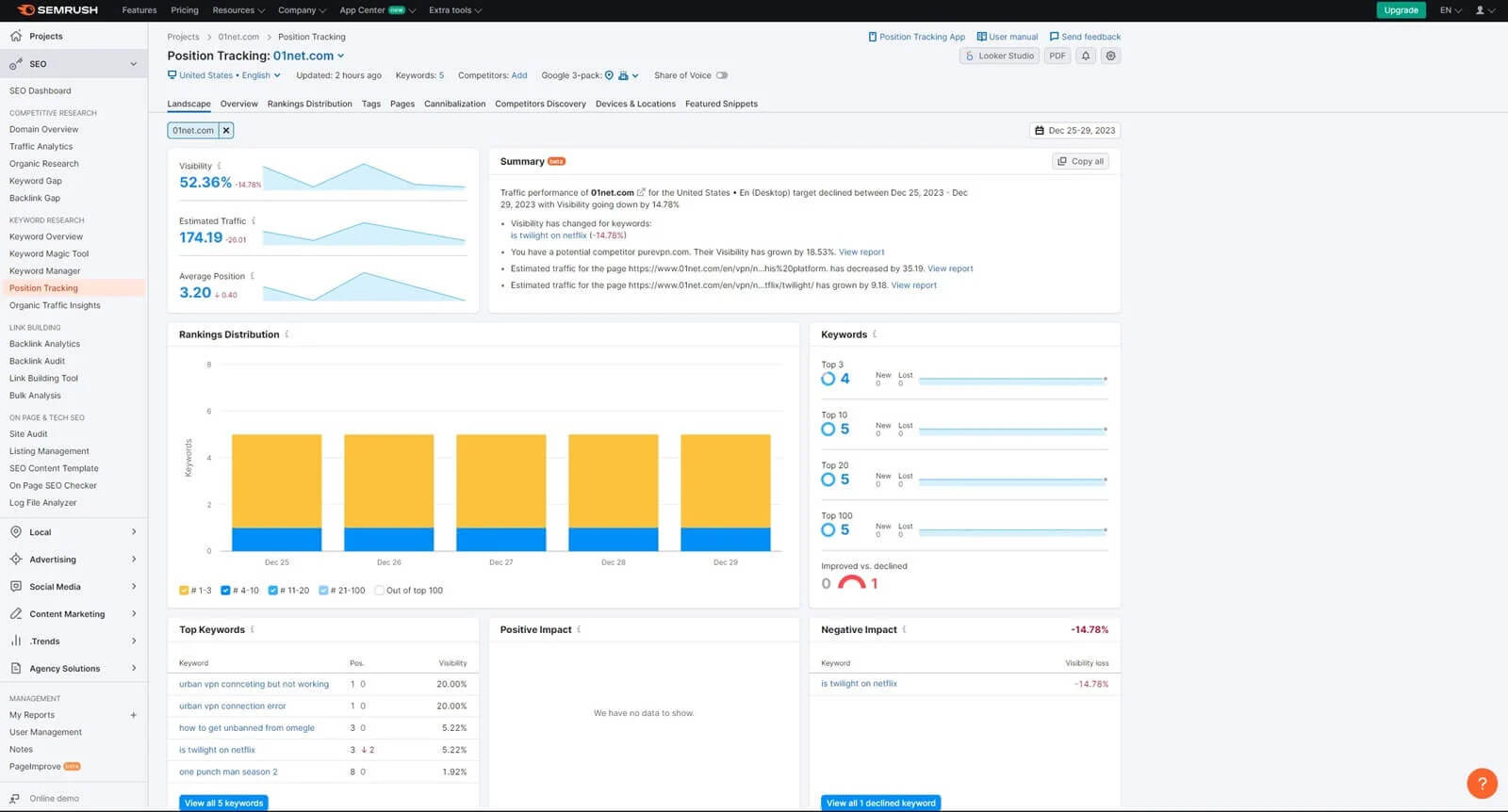Click the Positive Impact info icon
1508x812 pixels.
click(x=579, y=630)
